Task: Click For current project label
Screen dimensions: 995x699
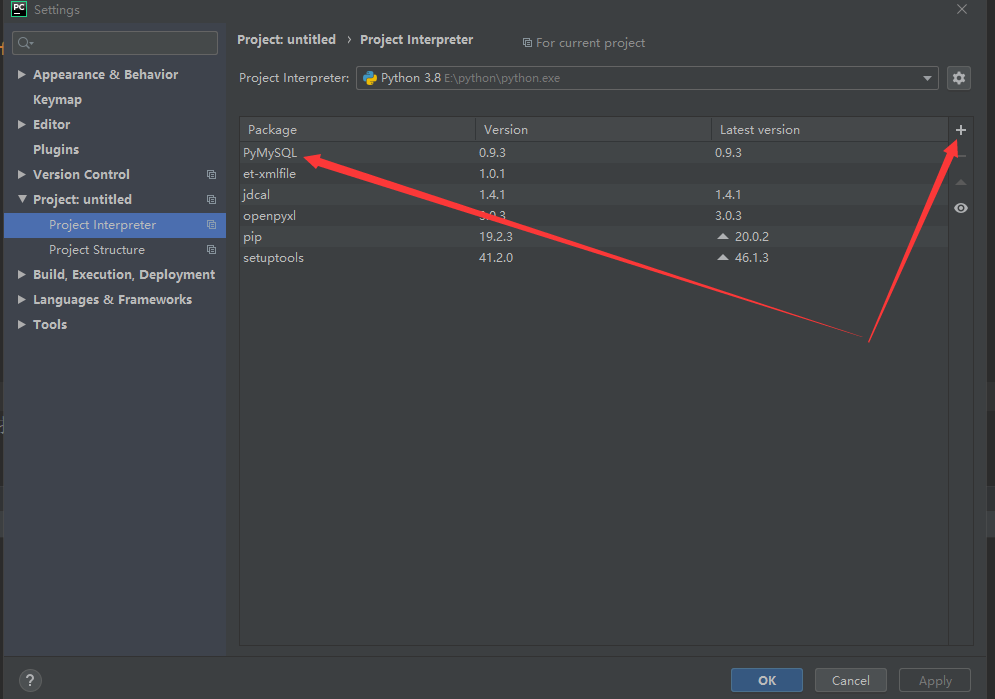Action: click(590, 43)
